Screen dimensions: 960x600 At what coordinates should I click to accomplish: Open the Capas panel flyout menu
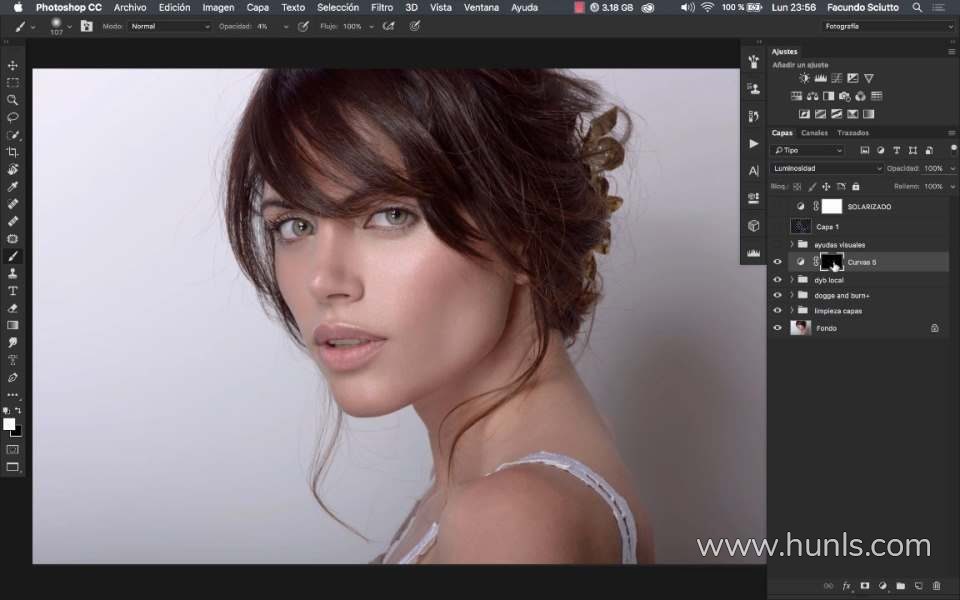pyautogui.click(x=951, y=133)
